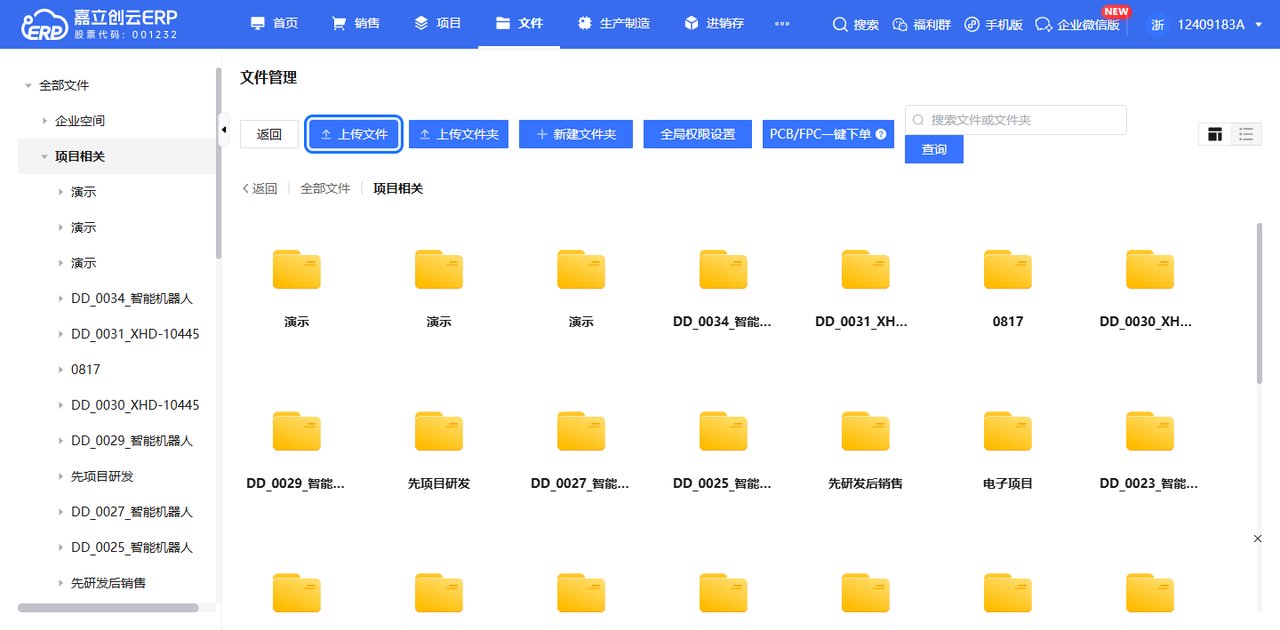Click the sidebar vertical scrollbar

218,162
